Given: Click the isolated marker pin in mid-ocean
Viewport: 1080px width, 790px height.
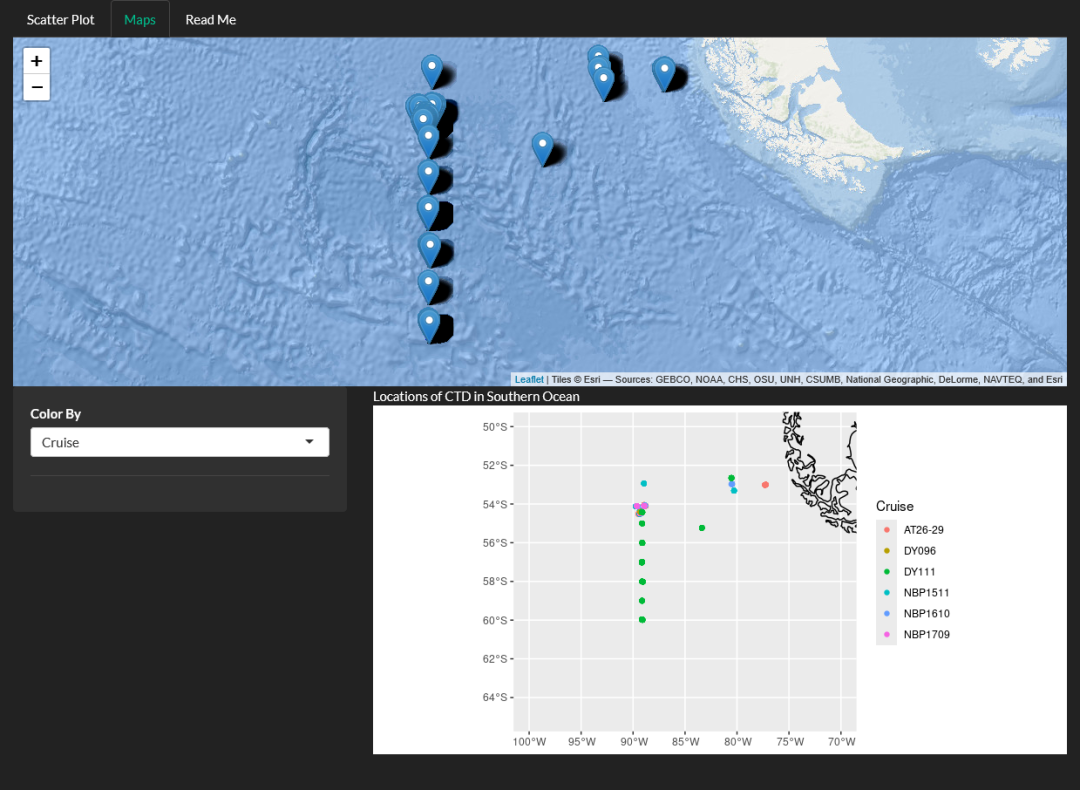Looking at the screenshot, I should 542,145.
